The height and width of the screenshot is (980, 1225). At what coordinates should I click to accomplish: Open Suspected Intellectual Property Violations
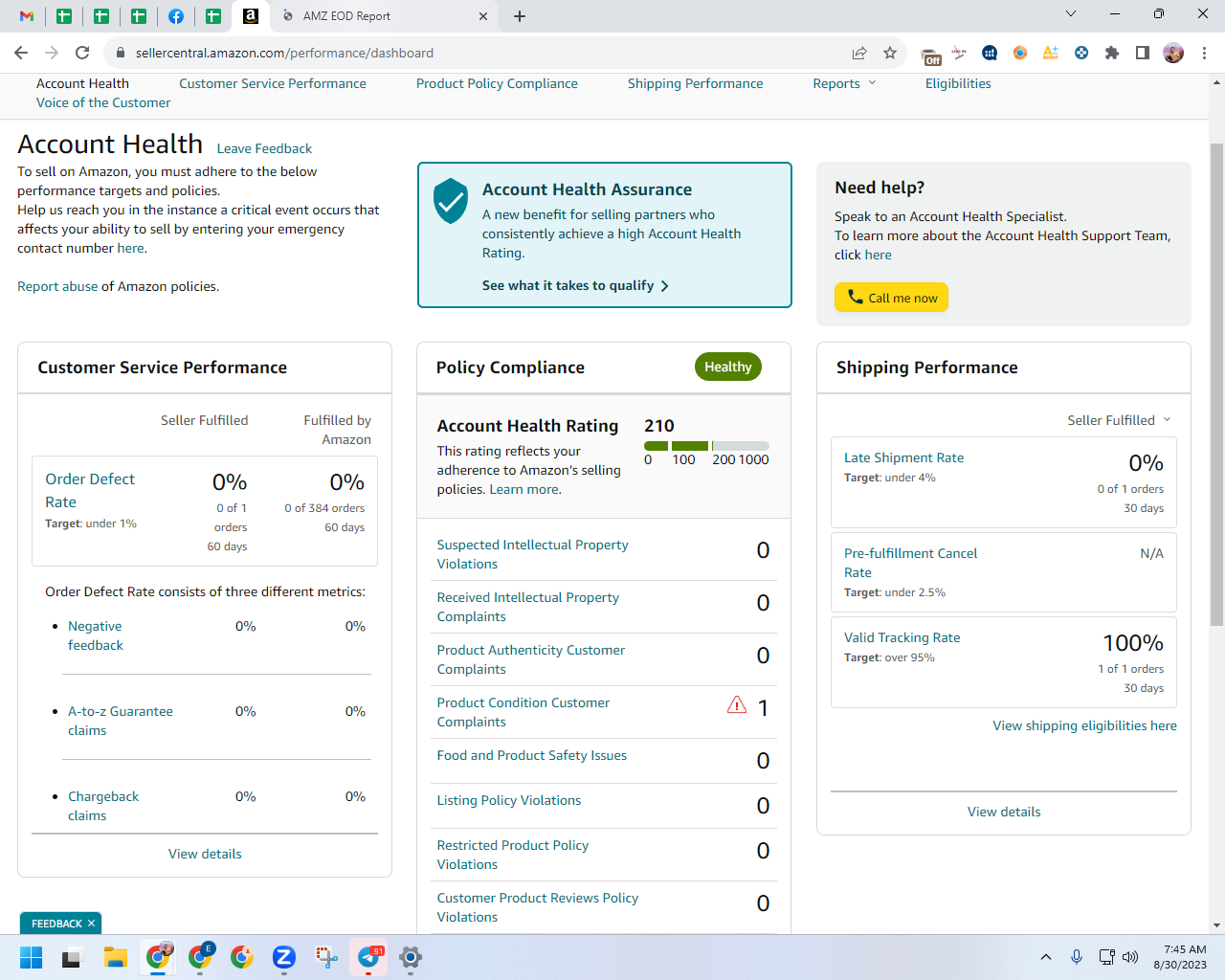pos(532,554)
